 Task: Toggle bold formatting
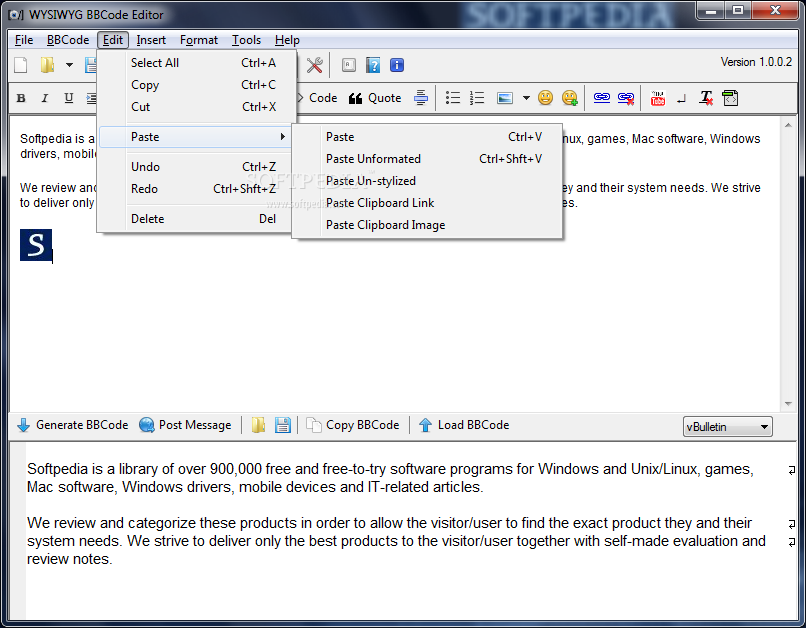21,98
